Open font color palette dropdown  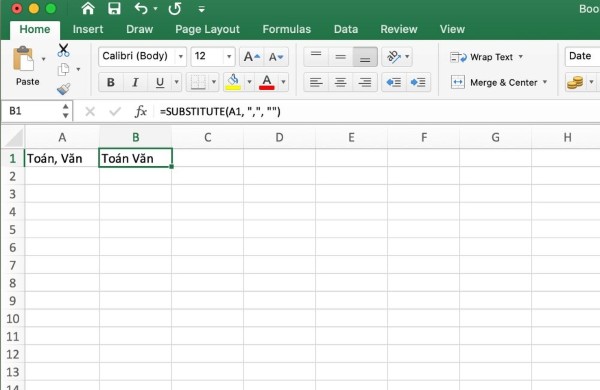click(x=283, y=82)
